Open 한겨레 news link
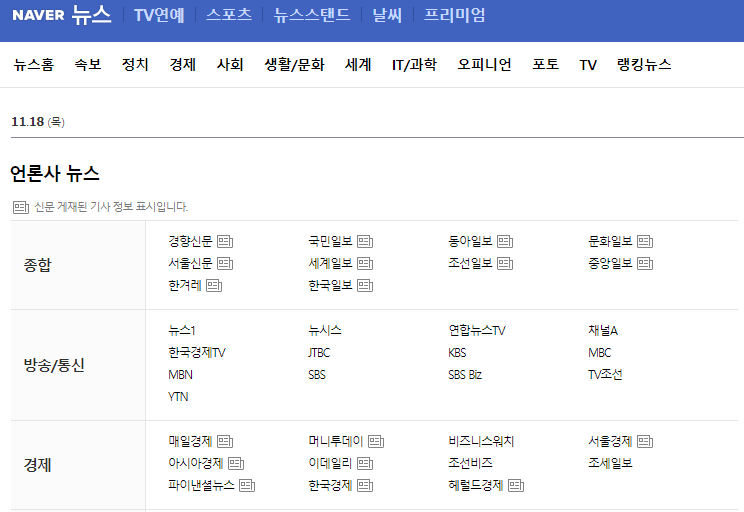This screenshot has width=744, height=512. [x=185, y=286]
